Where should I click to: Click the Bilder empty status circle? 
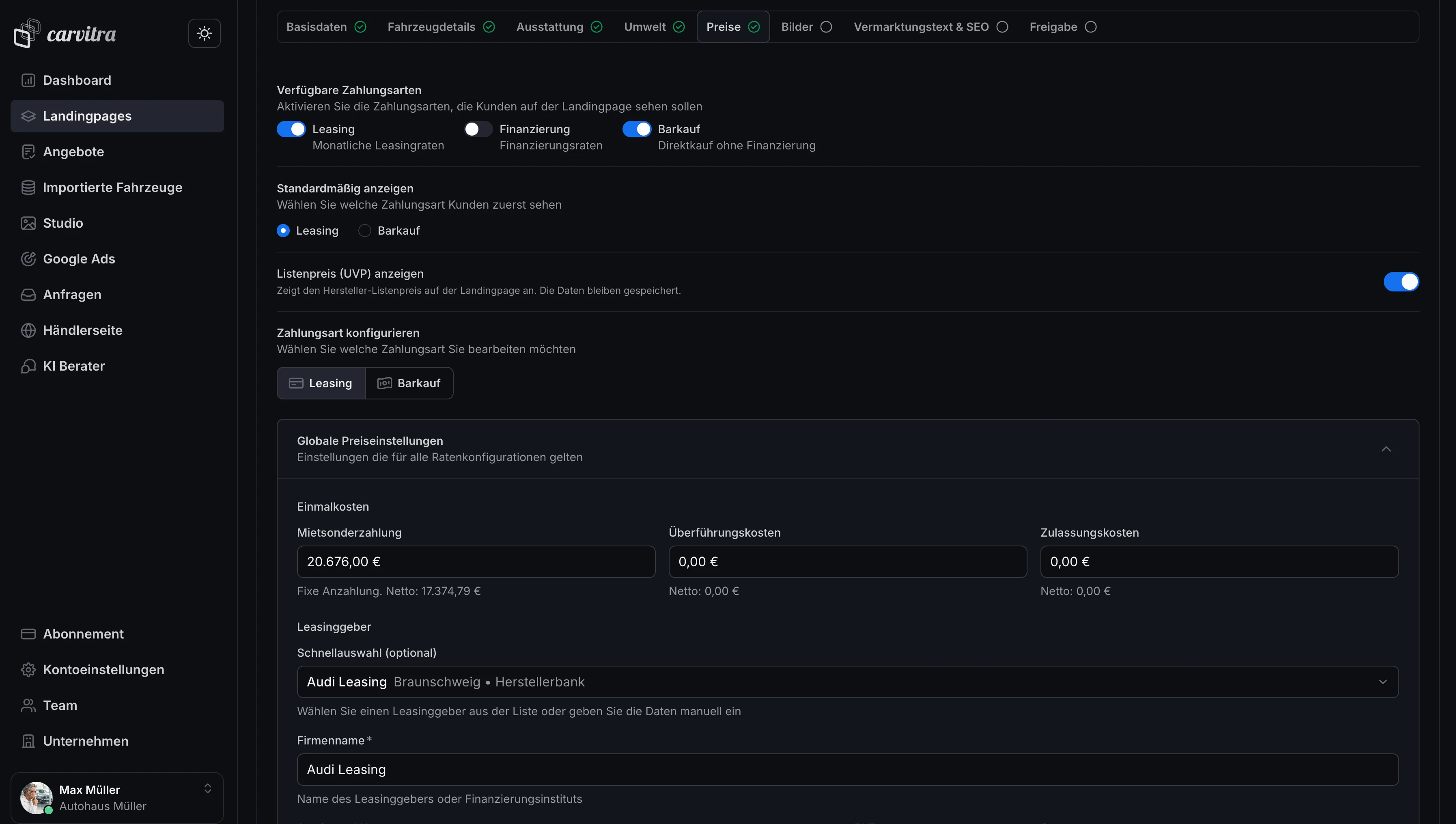coord(827,27)
